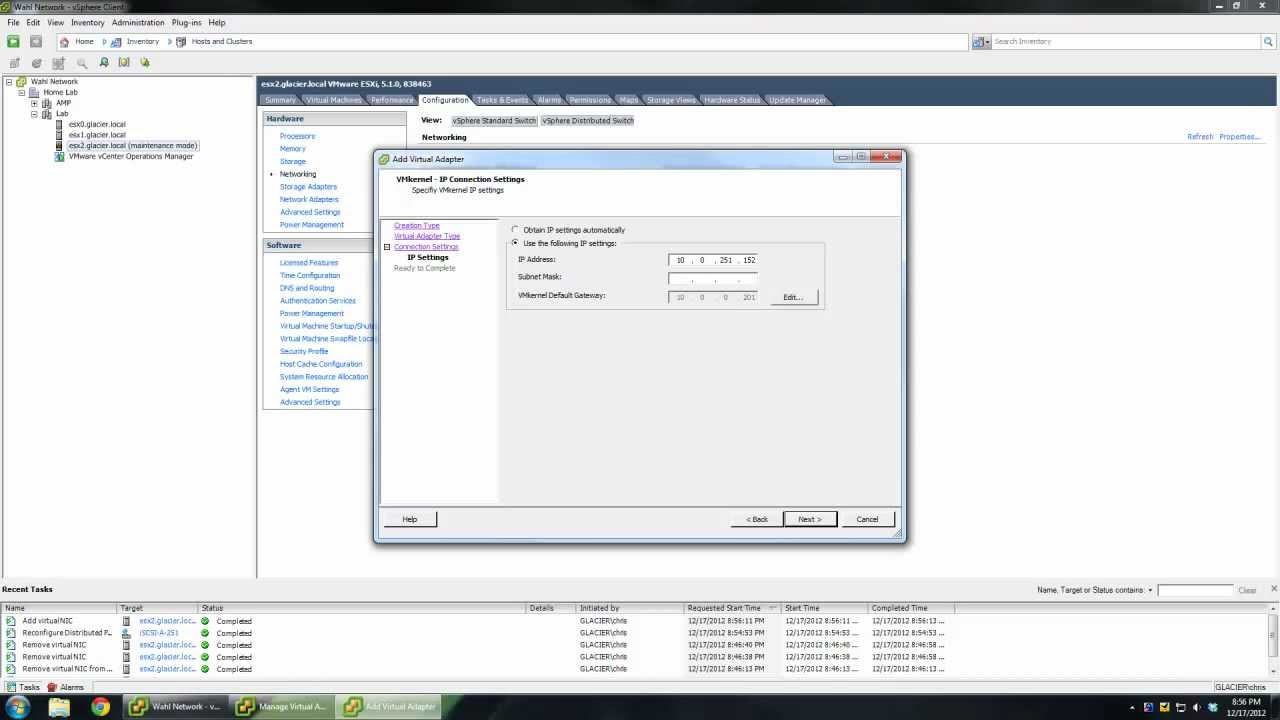
Task: Select esx1.glacier.local host in tree
Action: coord(97,135)
